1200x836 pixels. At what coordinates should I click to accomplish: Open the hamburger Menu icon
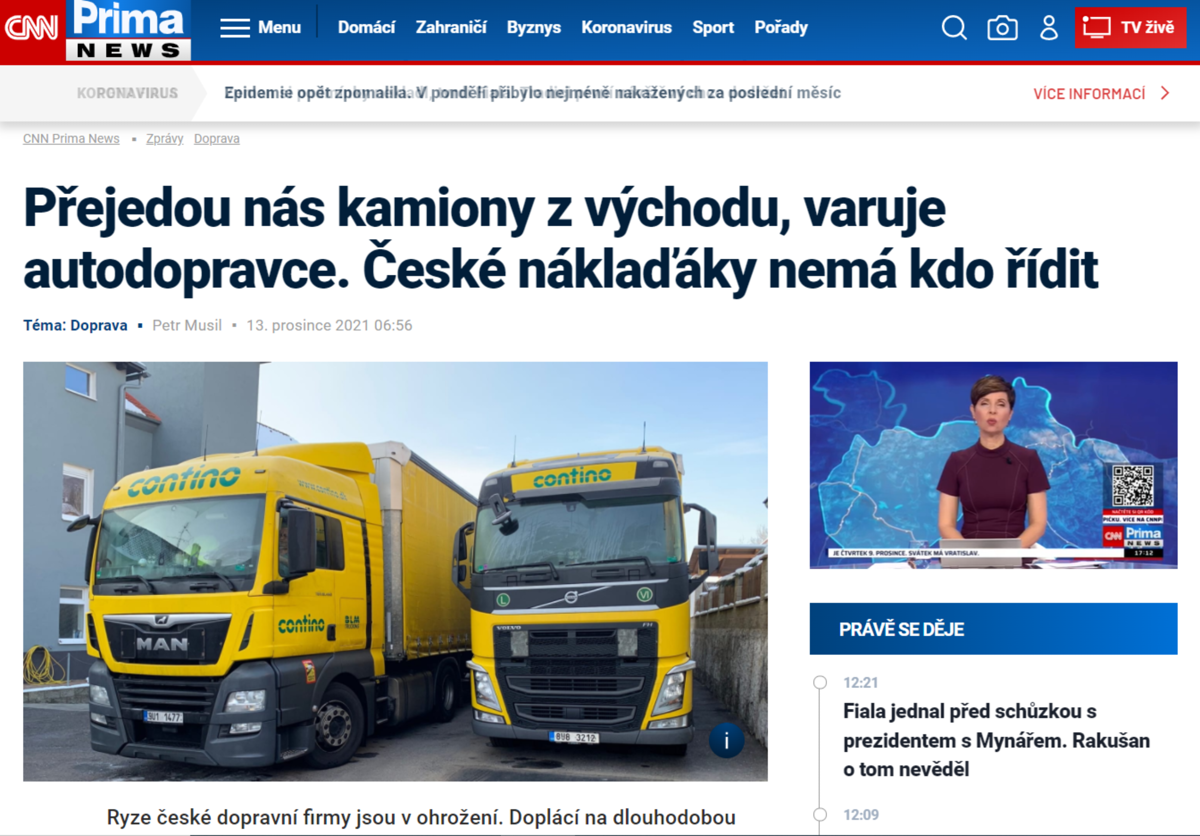coord(235,28)
